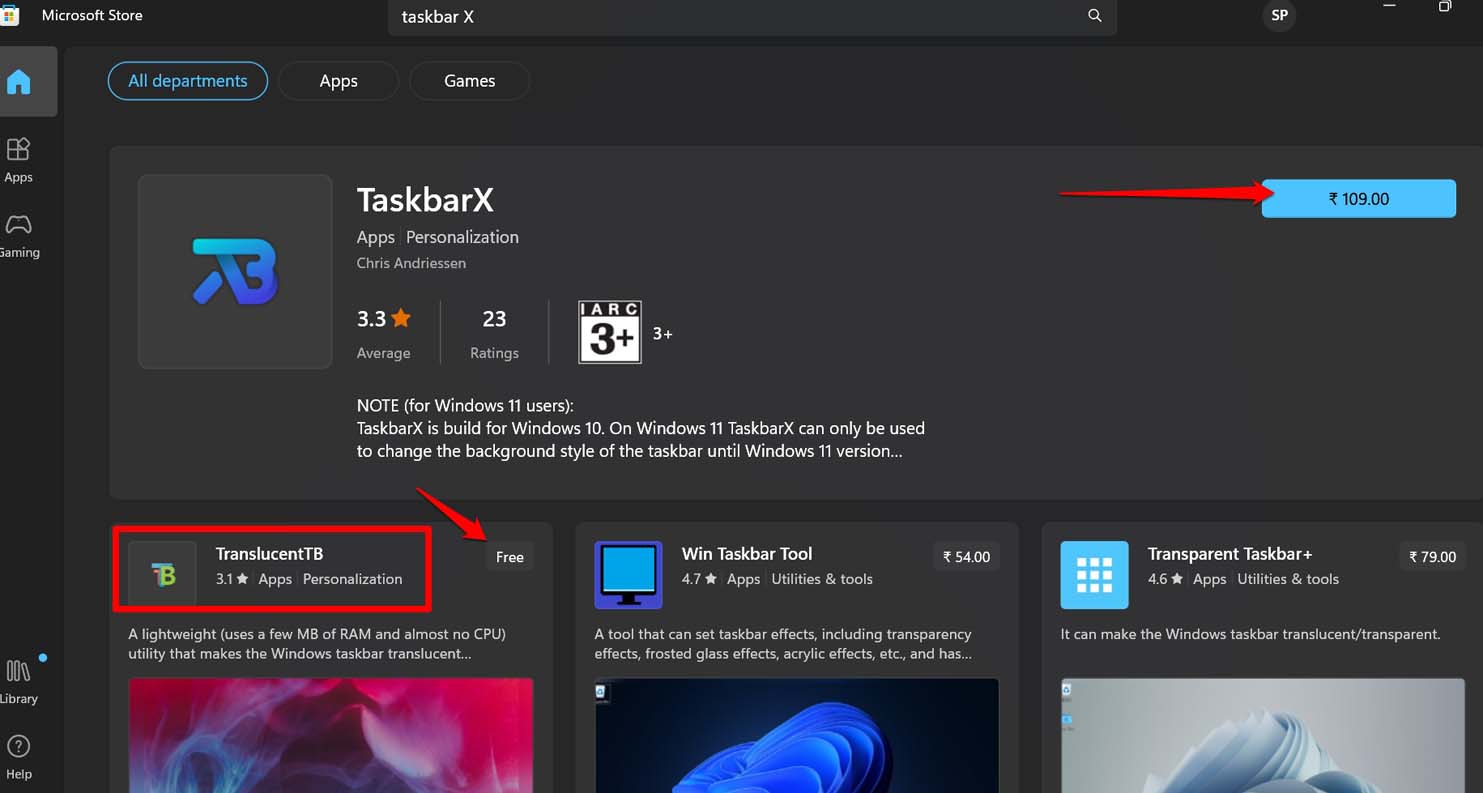Click the Transparent Taskbar+ grid icon
The width and height of the screenshot is (1483, 793).
[x=1094, y=574]
